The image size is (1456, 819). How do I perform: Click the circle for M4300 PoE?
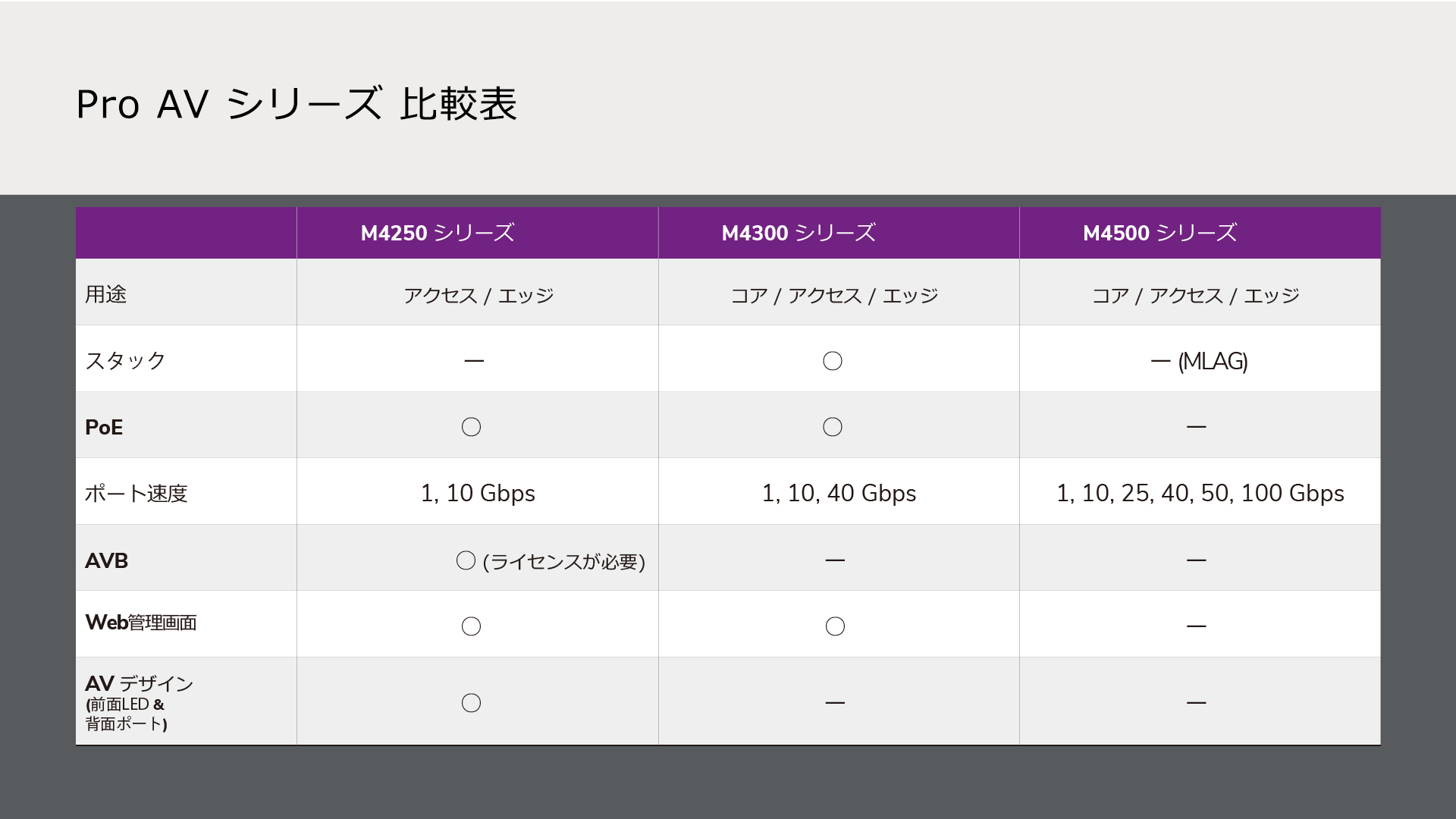point(833,427)
